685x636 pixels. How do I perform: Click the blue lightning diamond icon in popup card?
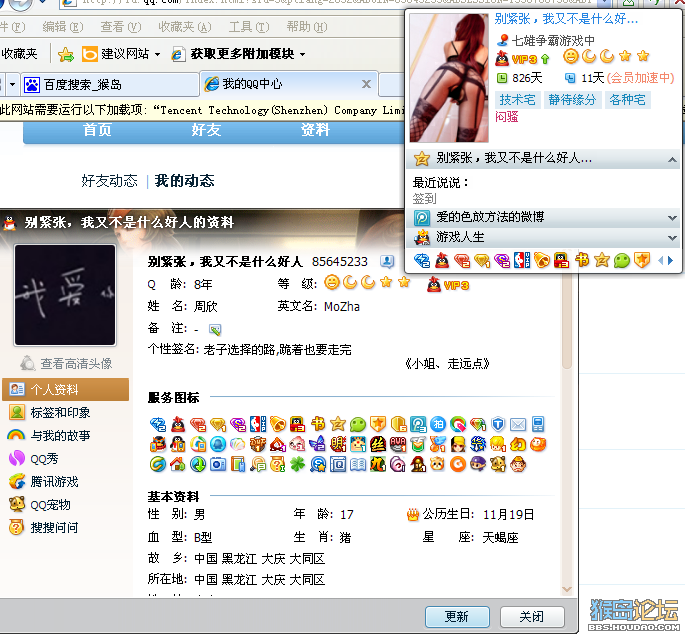pos(422,260)
